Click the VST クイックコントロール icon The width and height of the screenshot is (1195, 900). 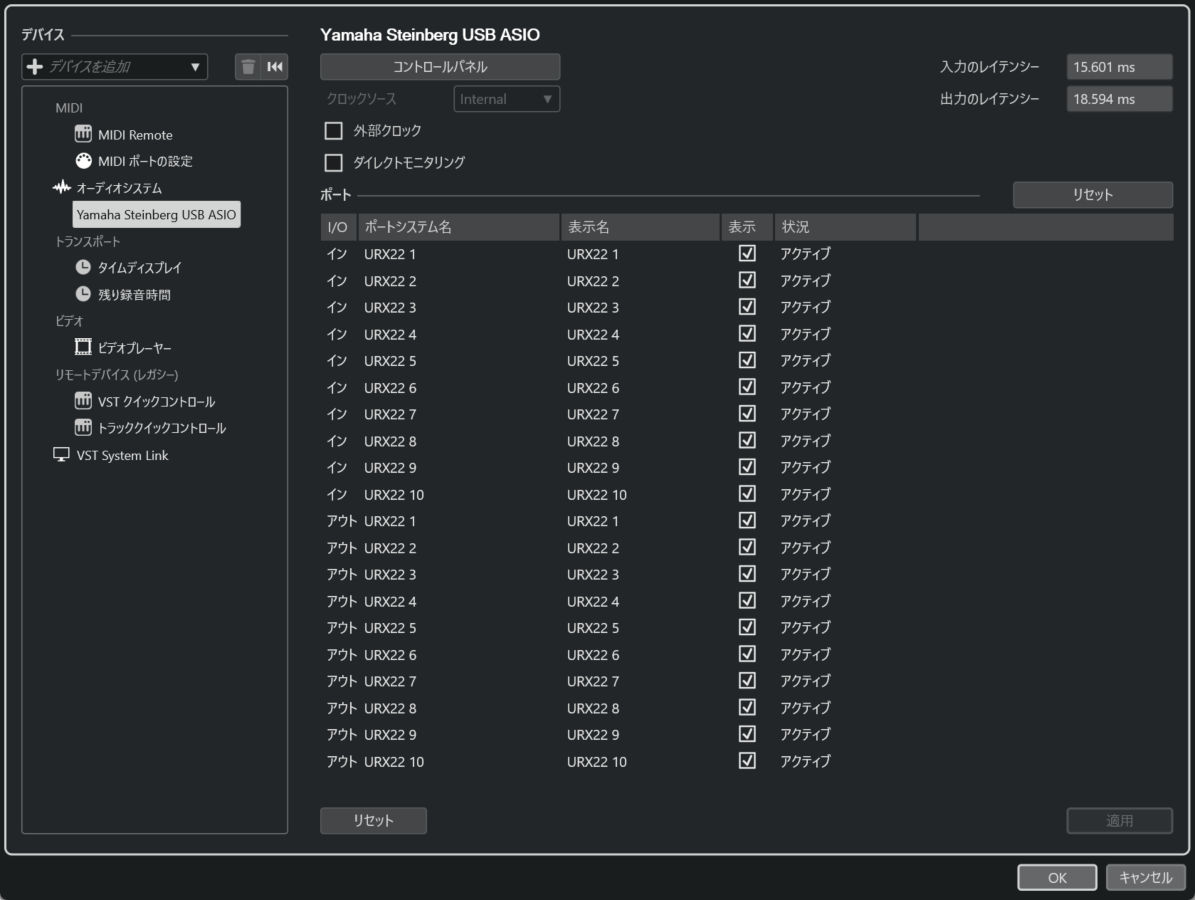(x=83, y=401)
